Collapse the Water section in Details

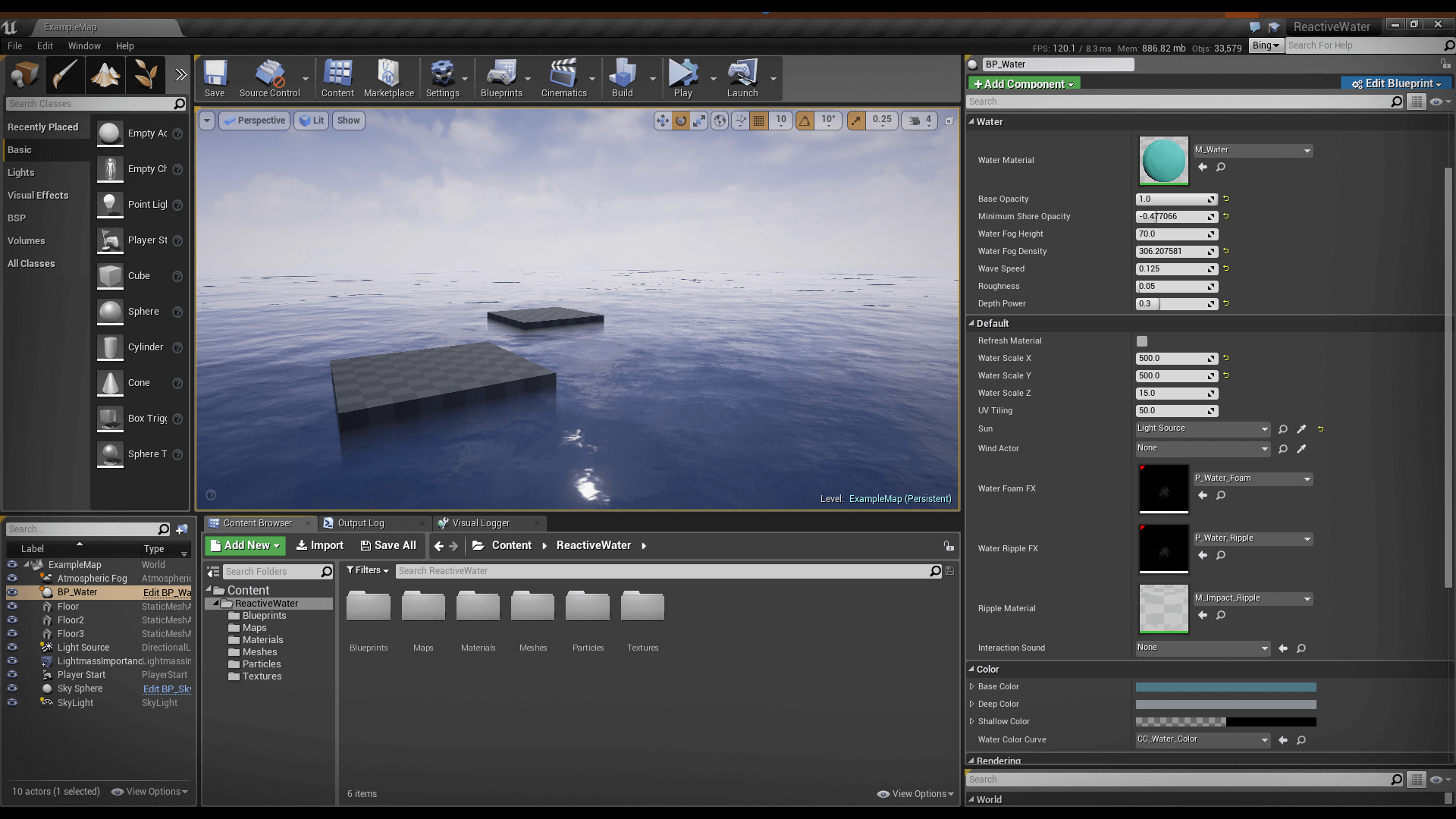(973, 121)
